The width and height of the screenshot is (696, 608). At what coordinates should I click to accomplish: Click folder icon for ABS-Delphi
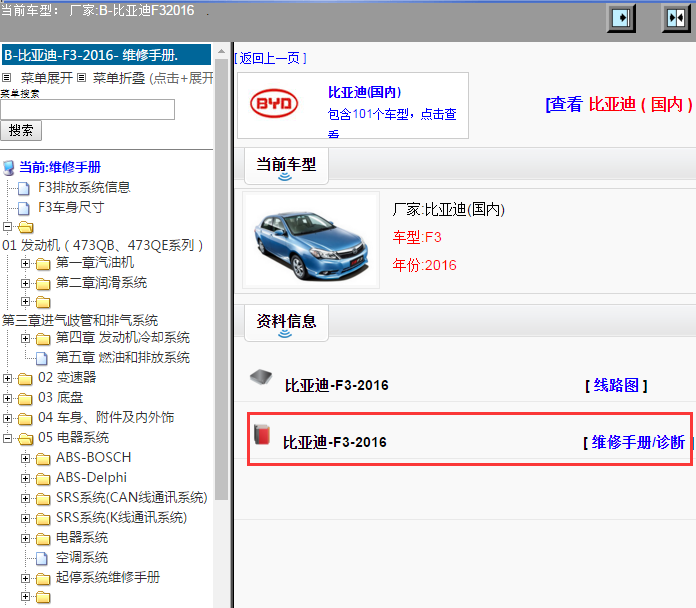click(43, 479)
